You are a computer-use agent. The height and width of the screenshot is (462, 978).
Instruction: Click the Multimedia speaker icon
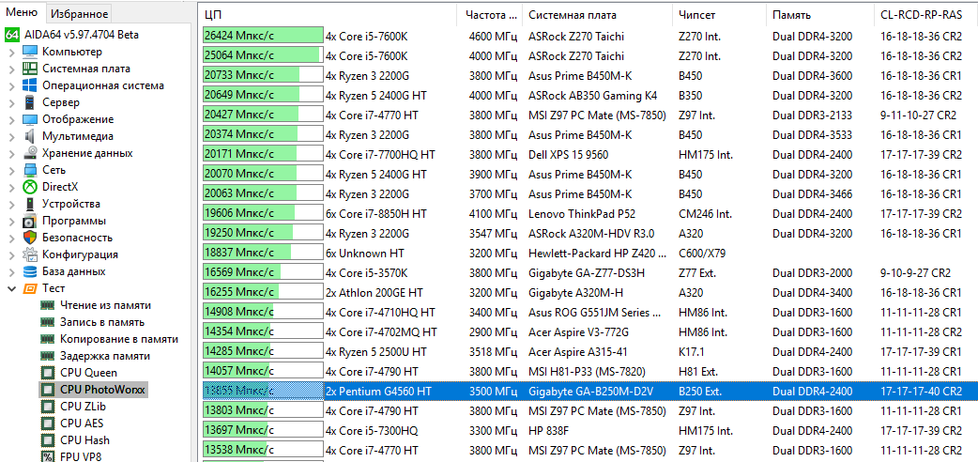tap(29, 136)
